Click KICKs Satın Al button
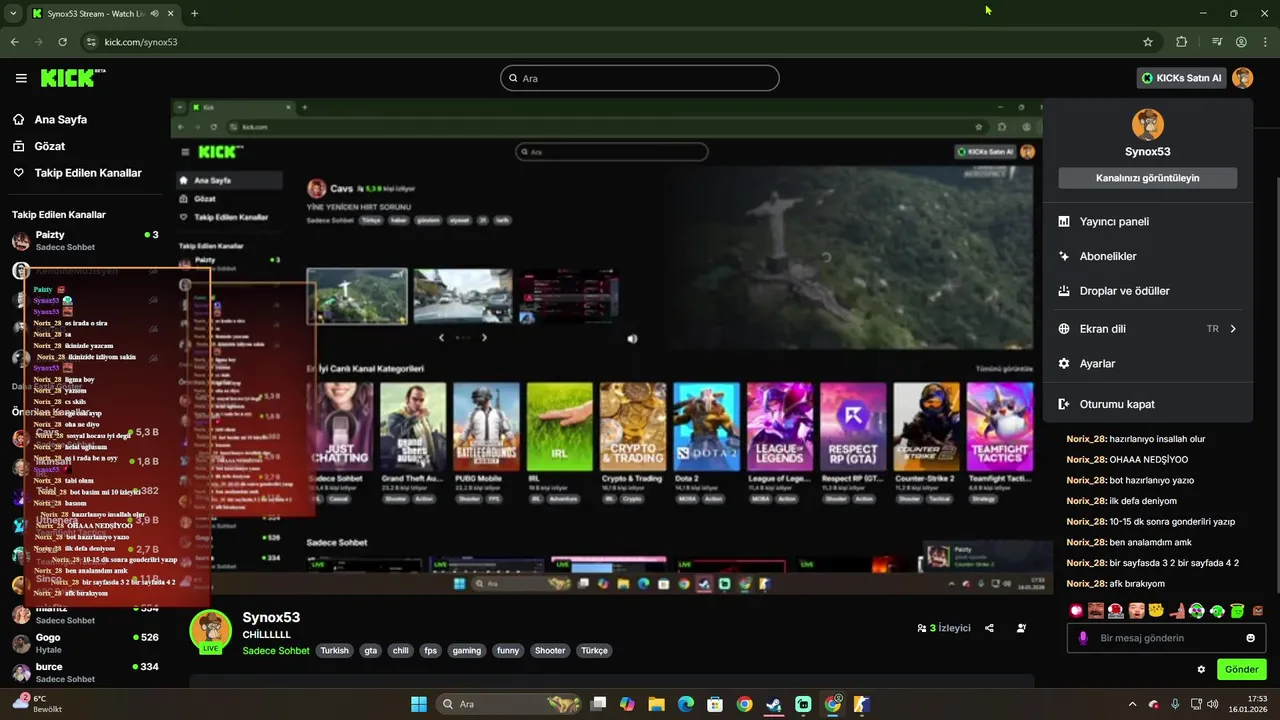 [1182, 78]
